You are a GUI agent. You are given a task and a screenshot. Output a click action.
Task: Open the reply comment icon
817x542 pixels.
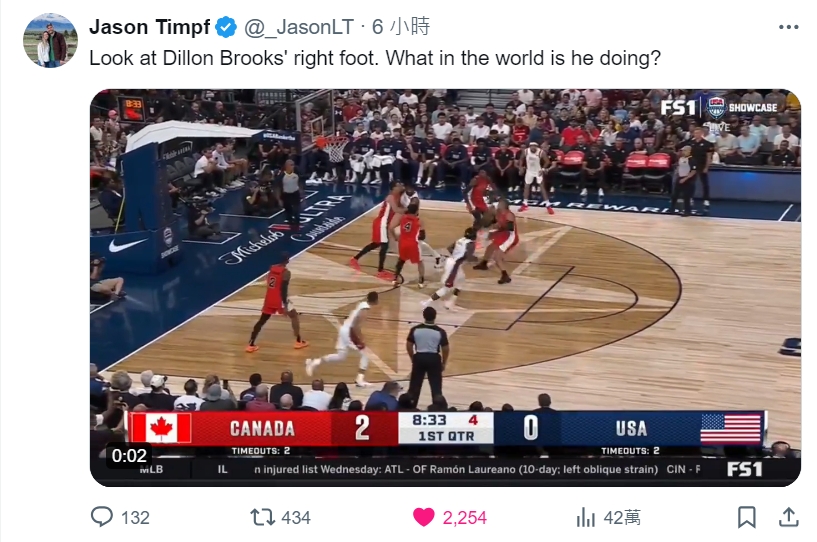pos(102,517)
